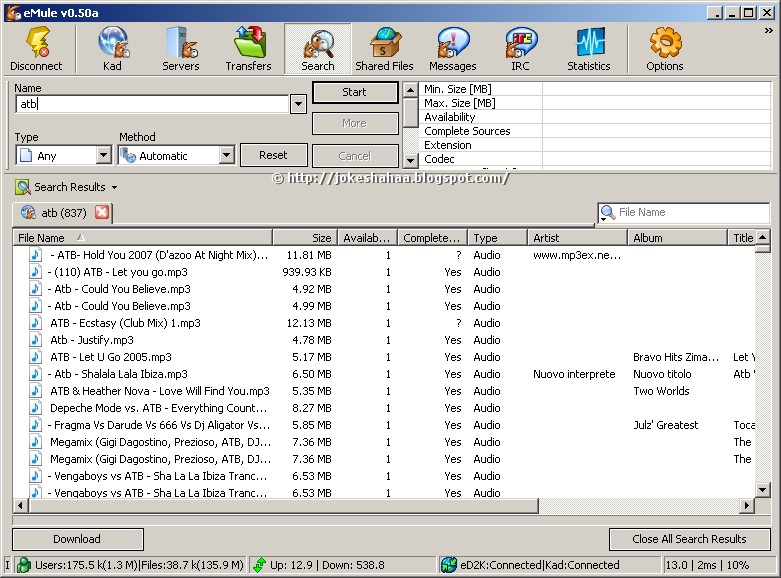Click eD2K connection globe status icon

click(449, 565)
